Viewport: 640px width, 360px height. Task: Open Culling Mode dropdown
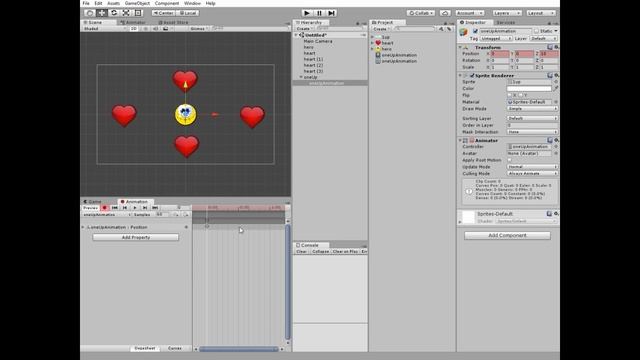532,173
